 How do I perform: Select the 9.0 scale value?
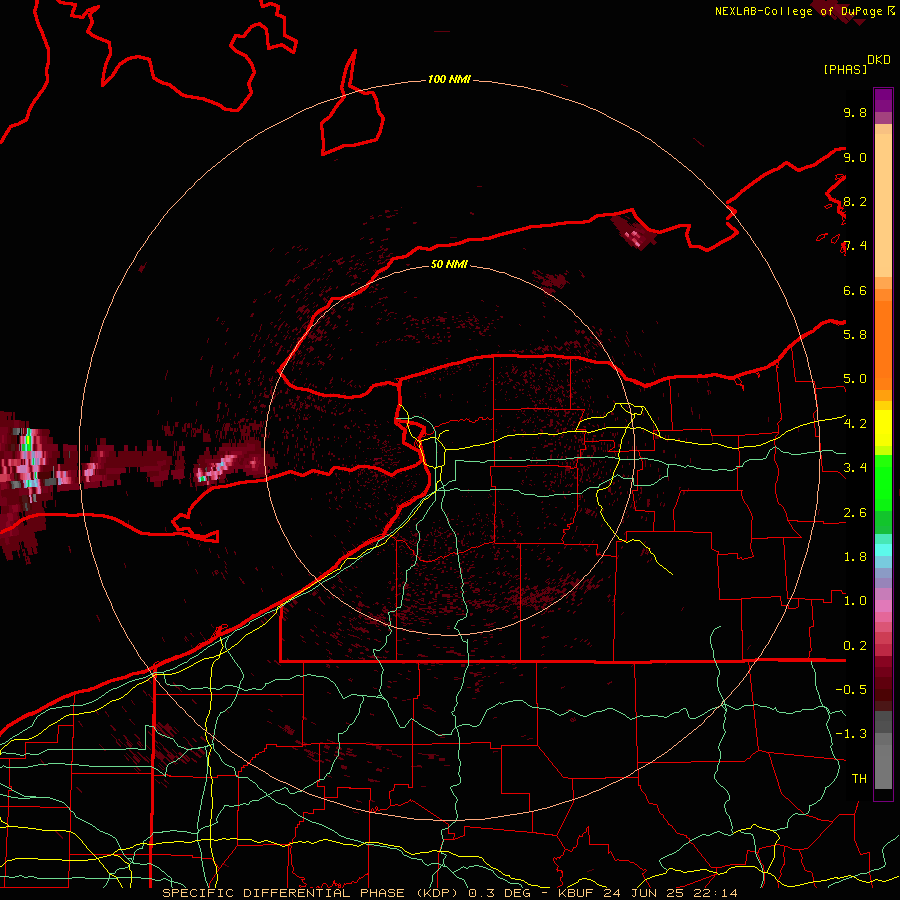coord(855,157)
